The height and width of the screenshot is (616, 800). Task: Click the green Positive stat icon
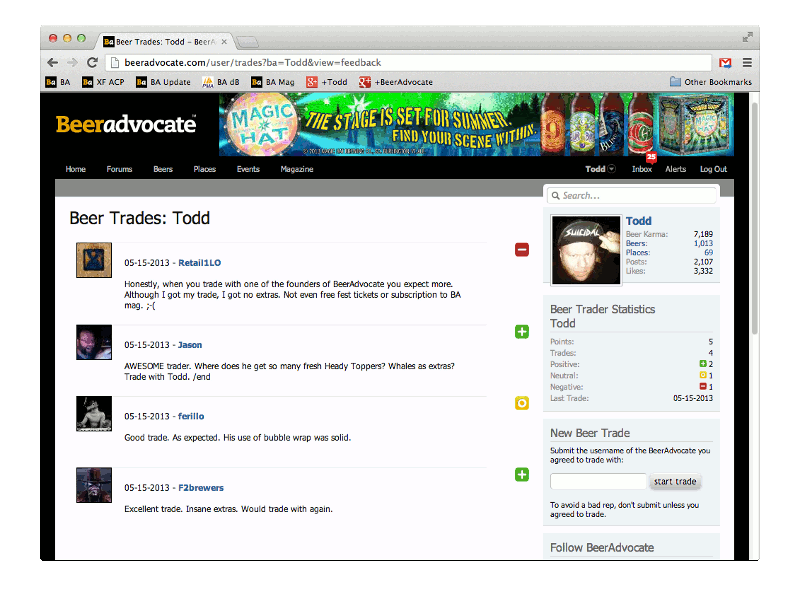coord(703,364)
